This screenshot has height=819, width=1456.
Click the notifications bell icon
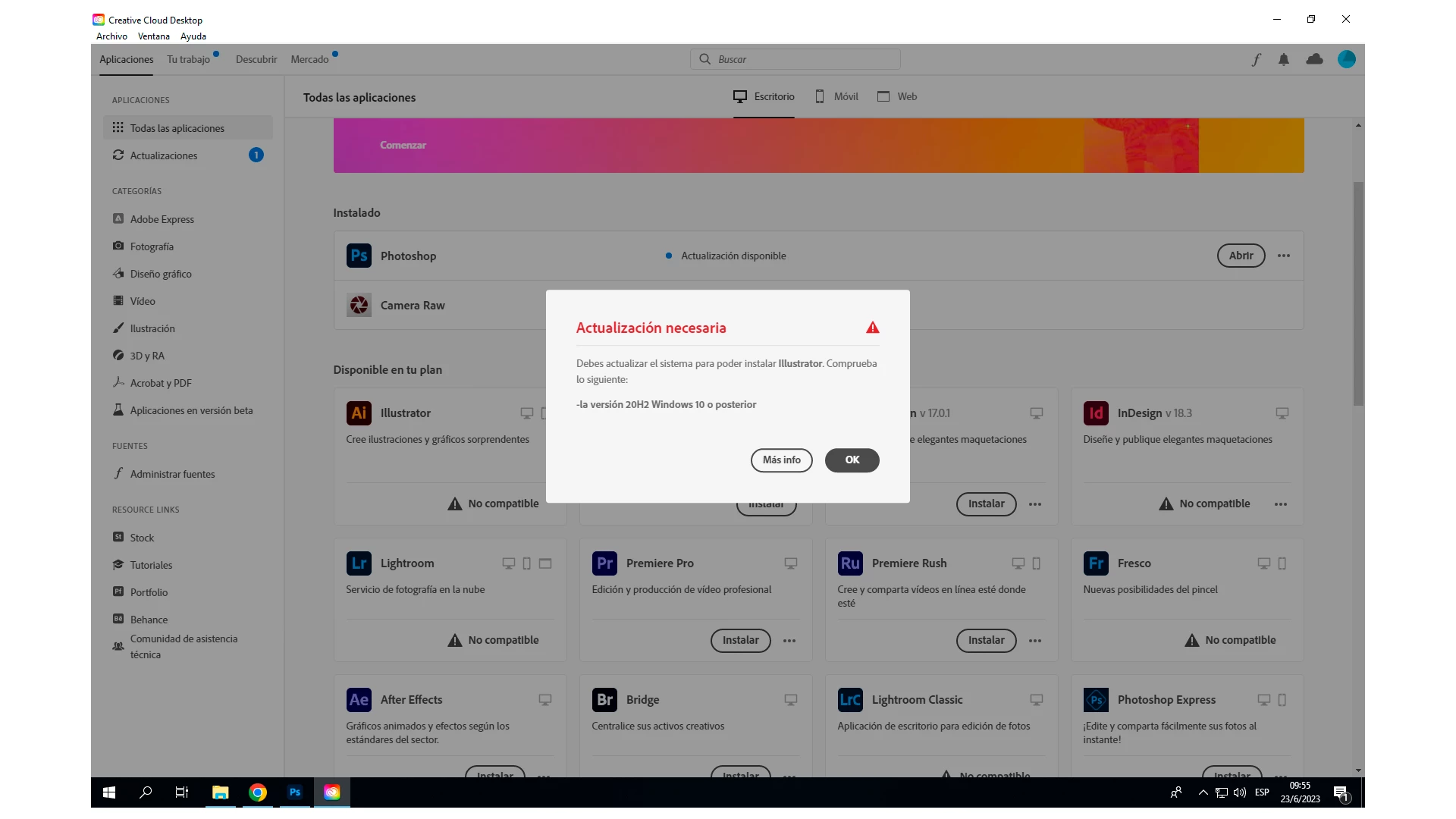coord(1283,59)
